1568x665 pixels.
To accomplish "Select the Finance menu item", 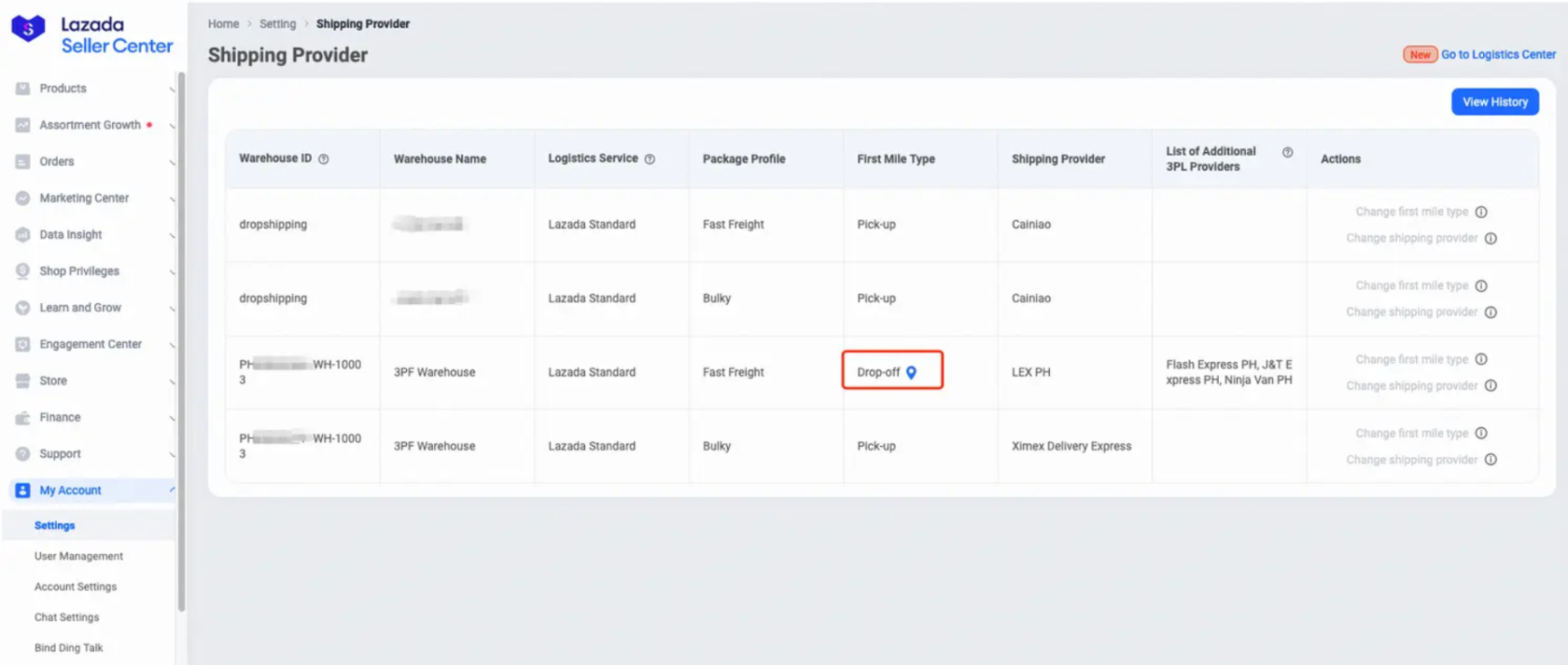I will pos(60,418).
